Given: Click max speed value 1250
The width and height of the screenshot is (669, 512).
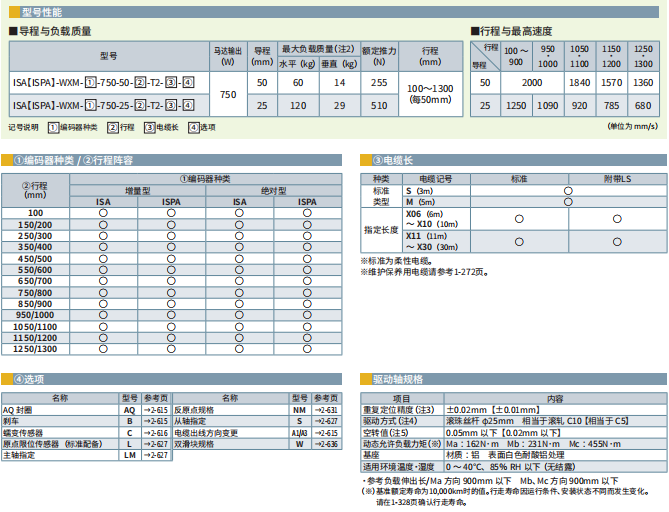Looking at the screenshot, I should [x=516, y=105].
